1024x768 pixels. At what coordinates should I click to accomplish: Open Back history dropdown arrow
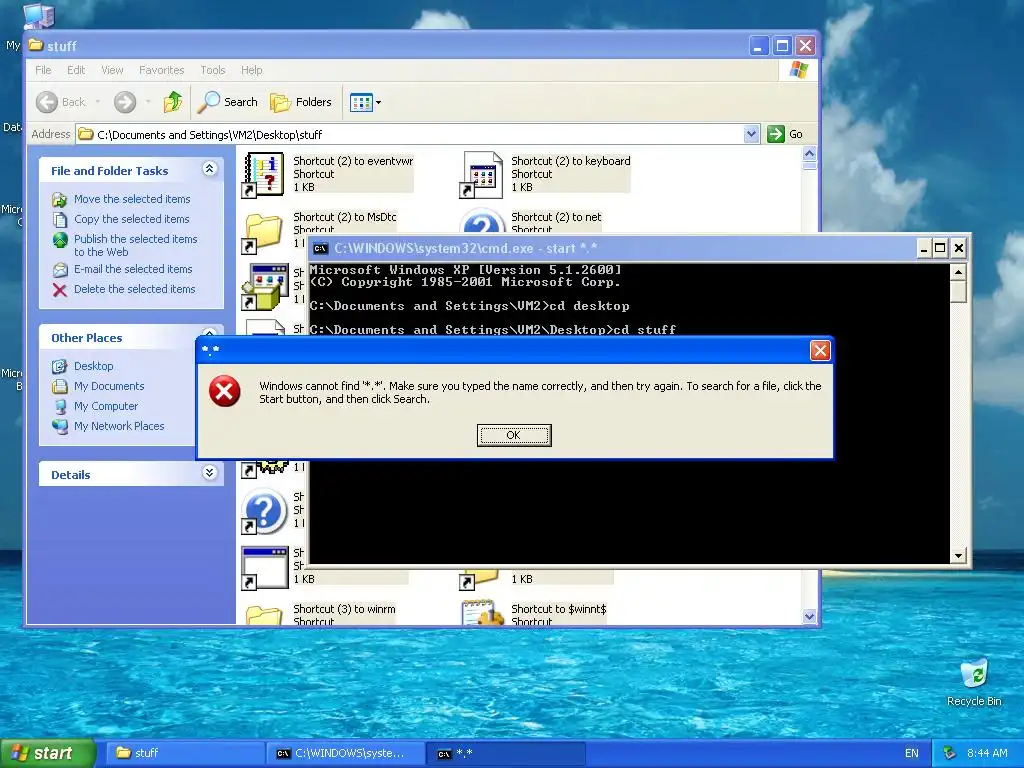point(98,102)
